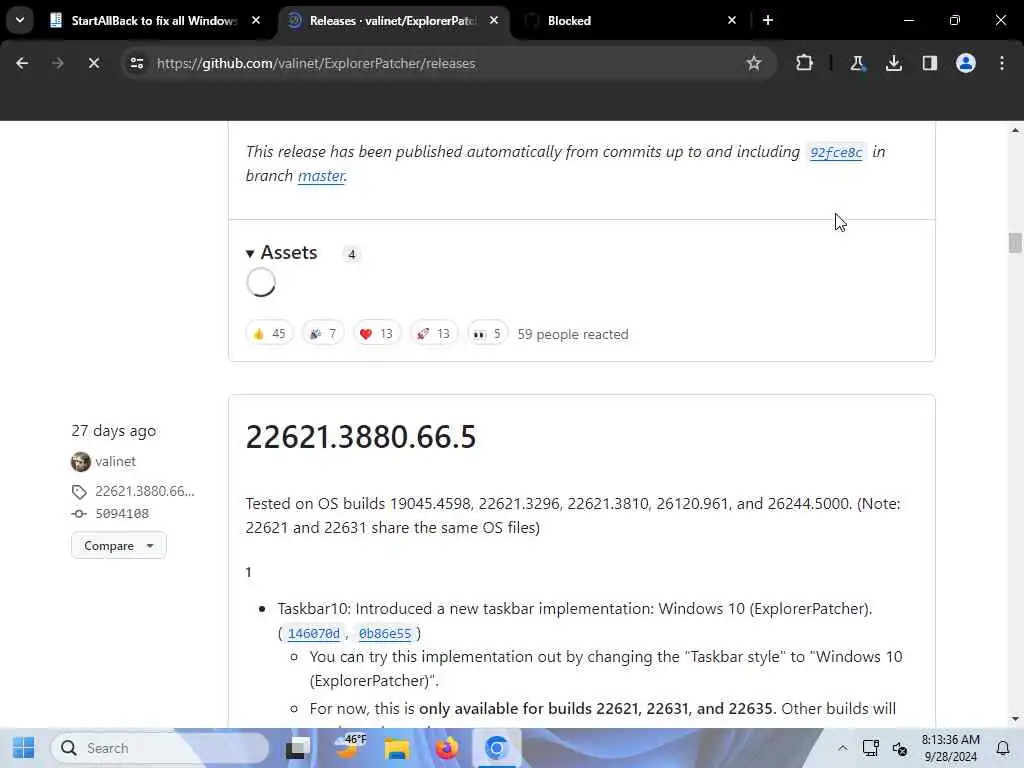Open tag 22621.3880.66... link

tap(144, 491)
